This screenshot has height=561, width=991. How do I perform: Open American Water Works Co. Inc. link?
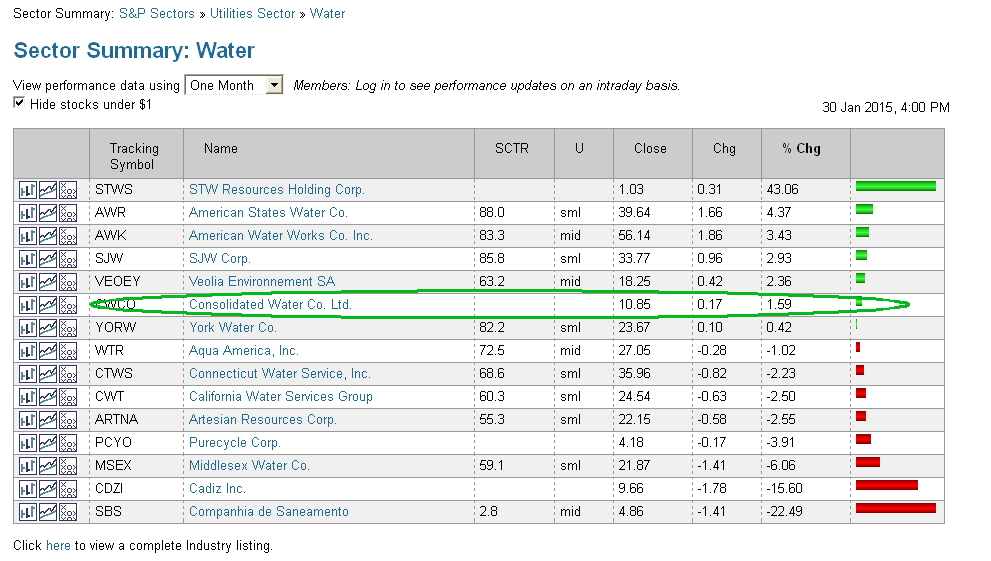pyautogui.click(x=281, y=236)
